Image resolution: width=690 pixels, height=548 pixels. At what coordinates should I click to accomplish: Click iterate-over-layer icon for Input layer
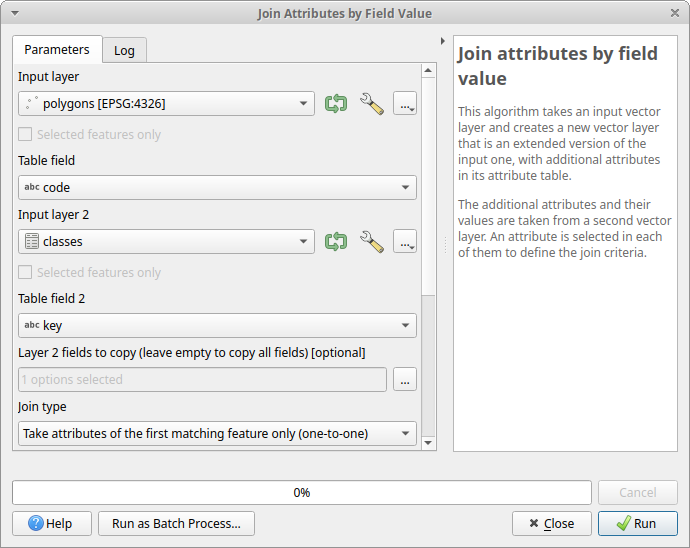[336, 103]
